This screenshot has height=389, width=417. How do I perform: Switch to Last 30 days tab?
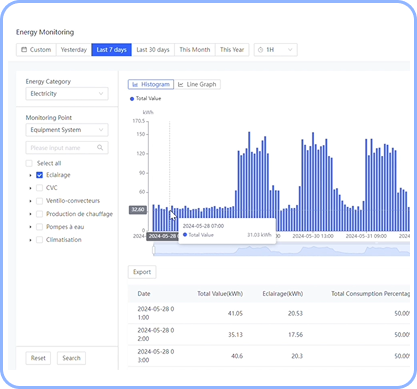(x=153, y=50)
